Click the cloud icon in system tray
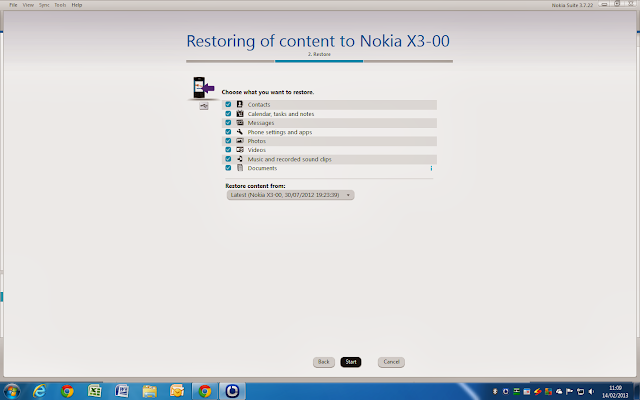Screen dimensions: 640x400 (x=559, y=391)
